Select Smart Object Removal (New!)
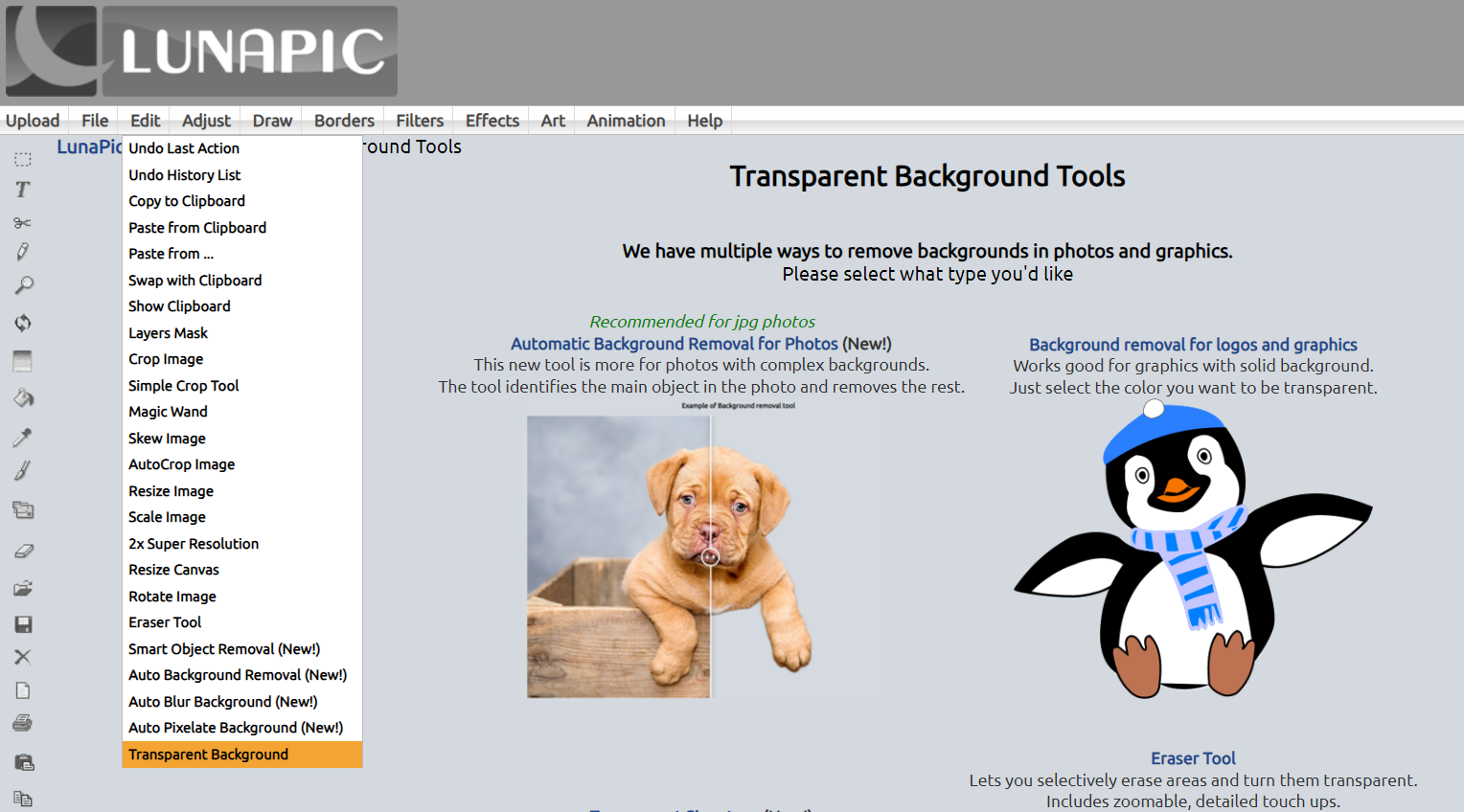Viewport: 1464px width, 812px height. [x=242, y=649]
